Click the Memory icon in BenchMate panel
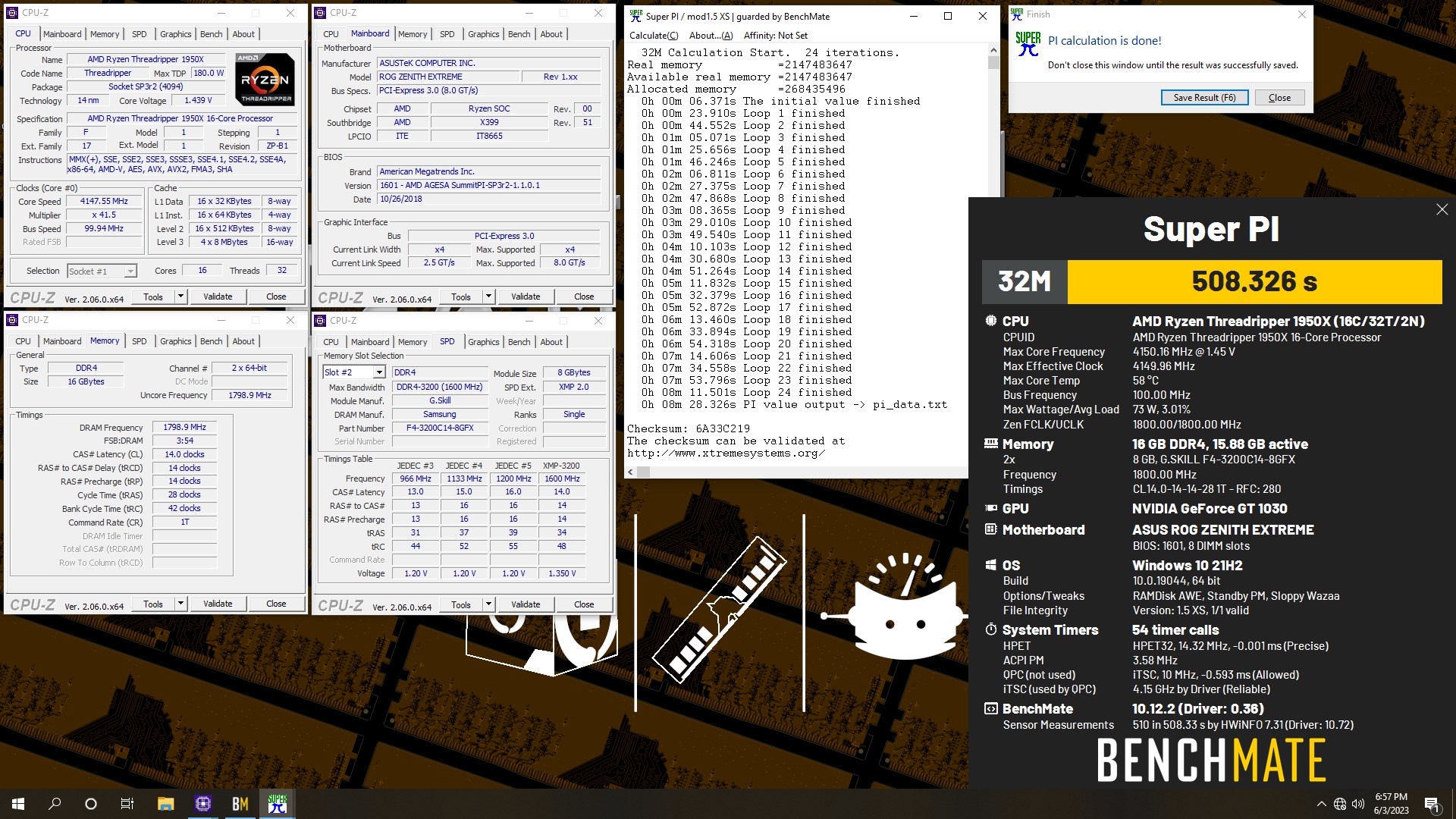This screenshot has height=819, width=1456. tap(990, 443)
